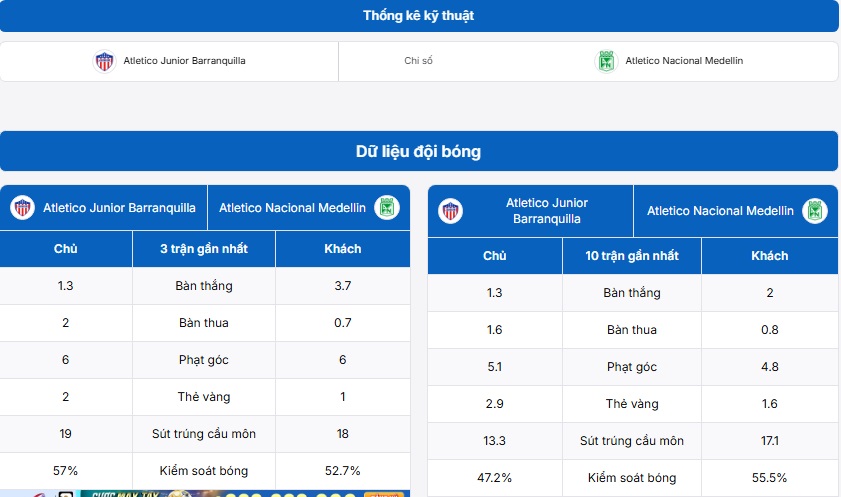
Task: Click the away goals value 3.7
Action: click(343, 286)
